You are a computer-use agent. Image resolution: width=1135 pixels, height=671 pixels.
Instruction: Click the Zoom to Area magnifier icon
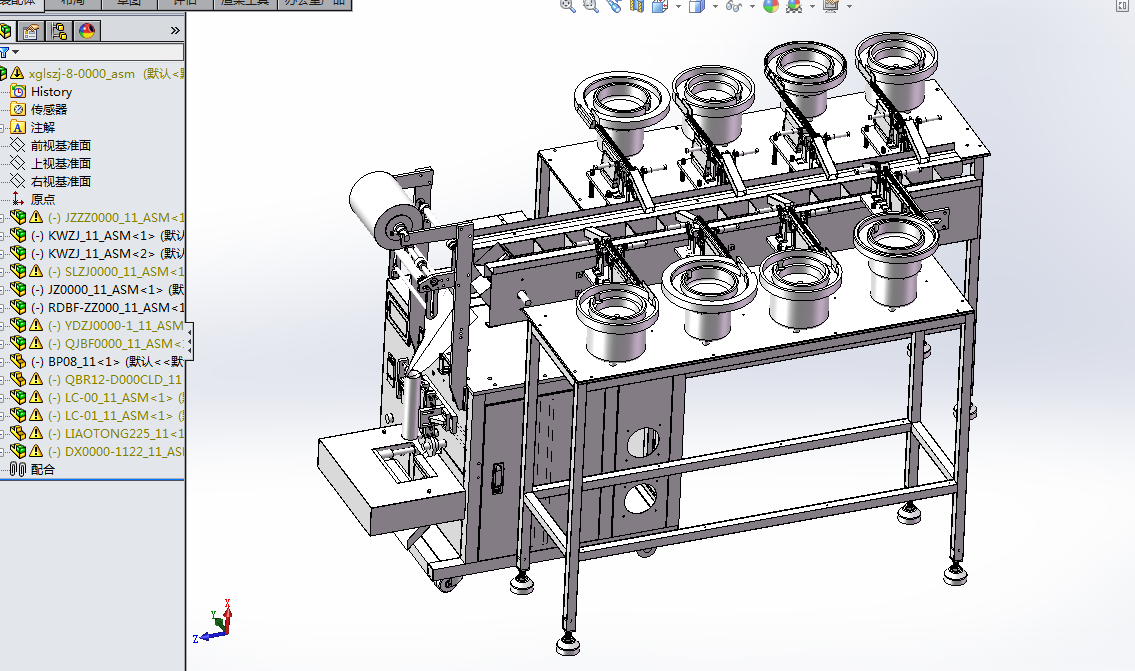591,6
